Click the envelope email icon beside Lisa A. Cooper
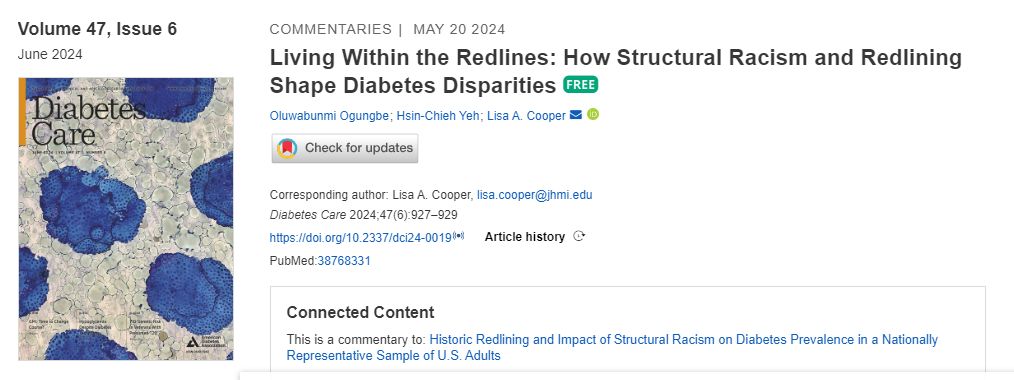The width and height of the screenshot is (1014, 380). tap(576, 115)
